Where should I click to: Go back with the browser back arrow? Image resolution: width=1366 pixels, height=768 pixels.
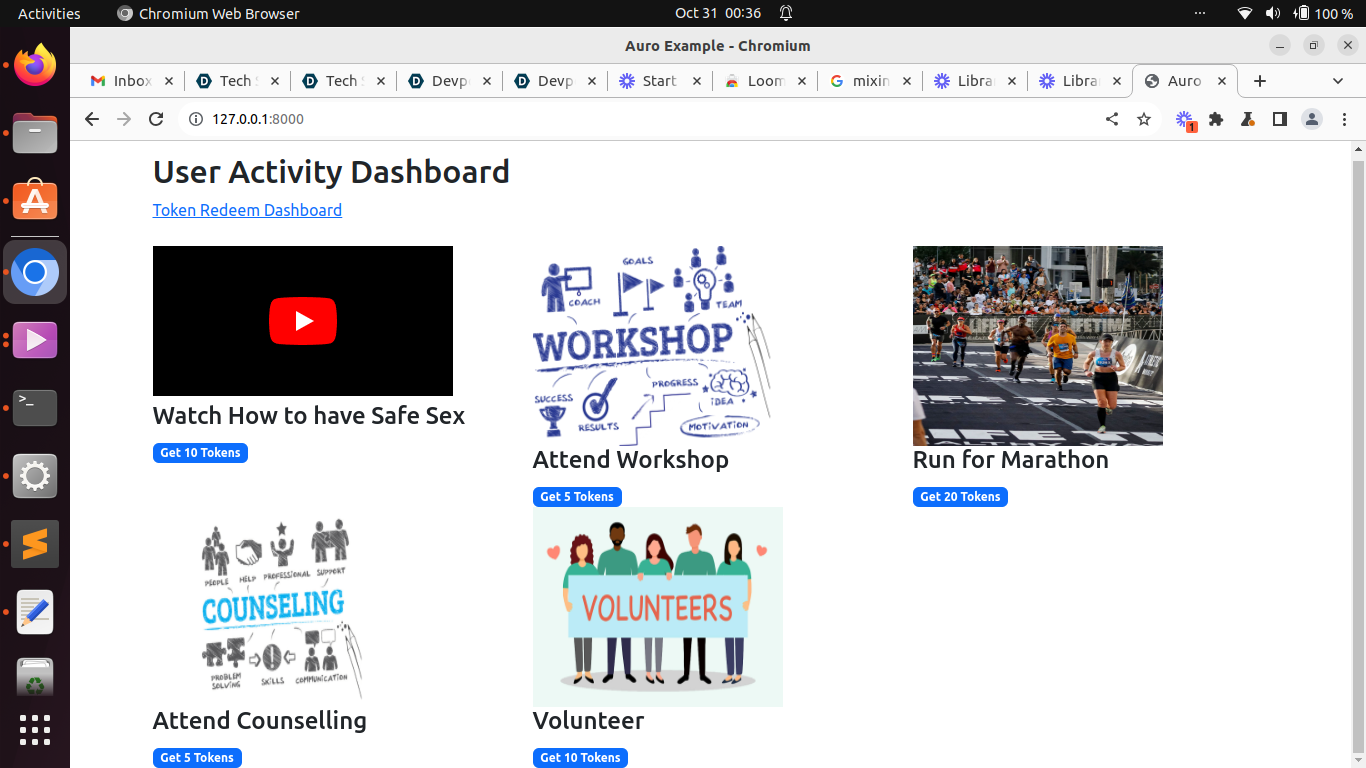click(x=92, y=119)
